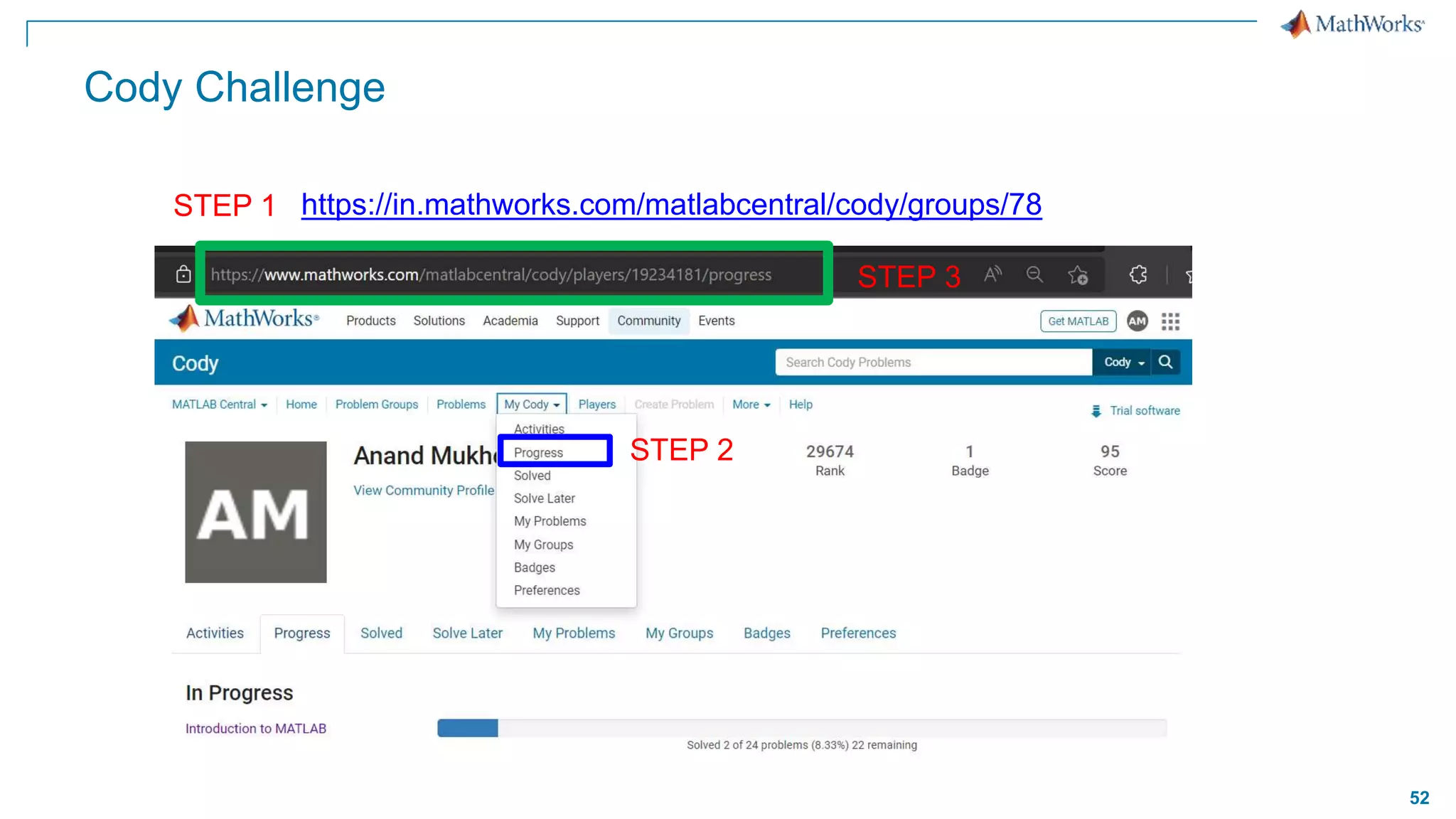Open Products menu
This screenshot has width=1456, height=819.
371,321
